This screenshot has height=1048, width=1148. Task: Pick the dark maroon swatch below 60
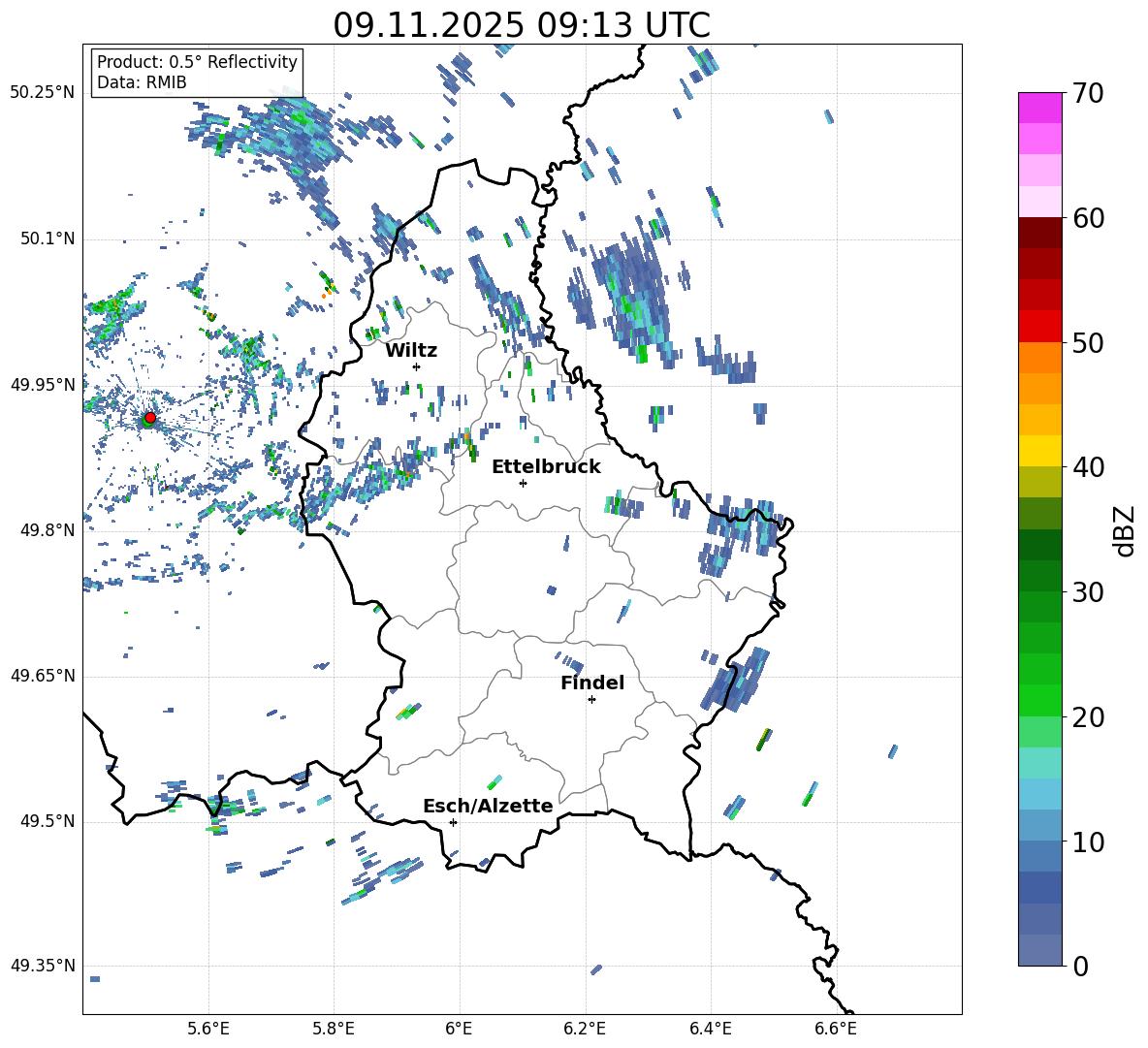click(1040, 233)
